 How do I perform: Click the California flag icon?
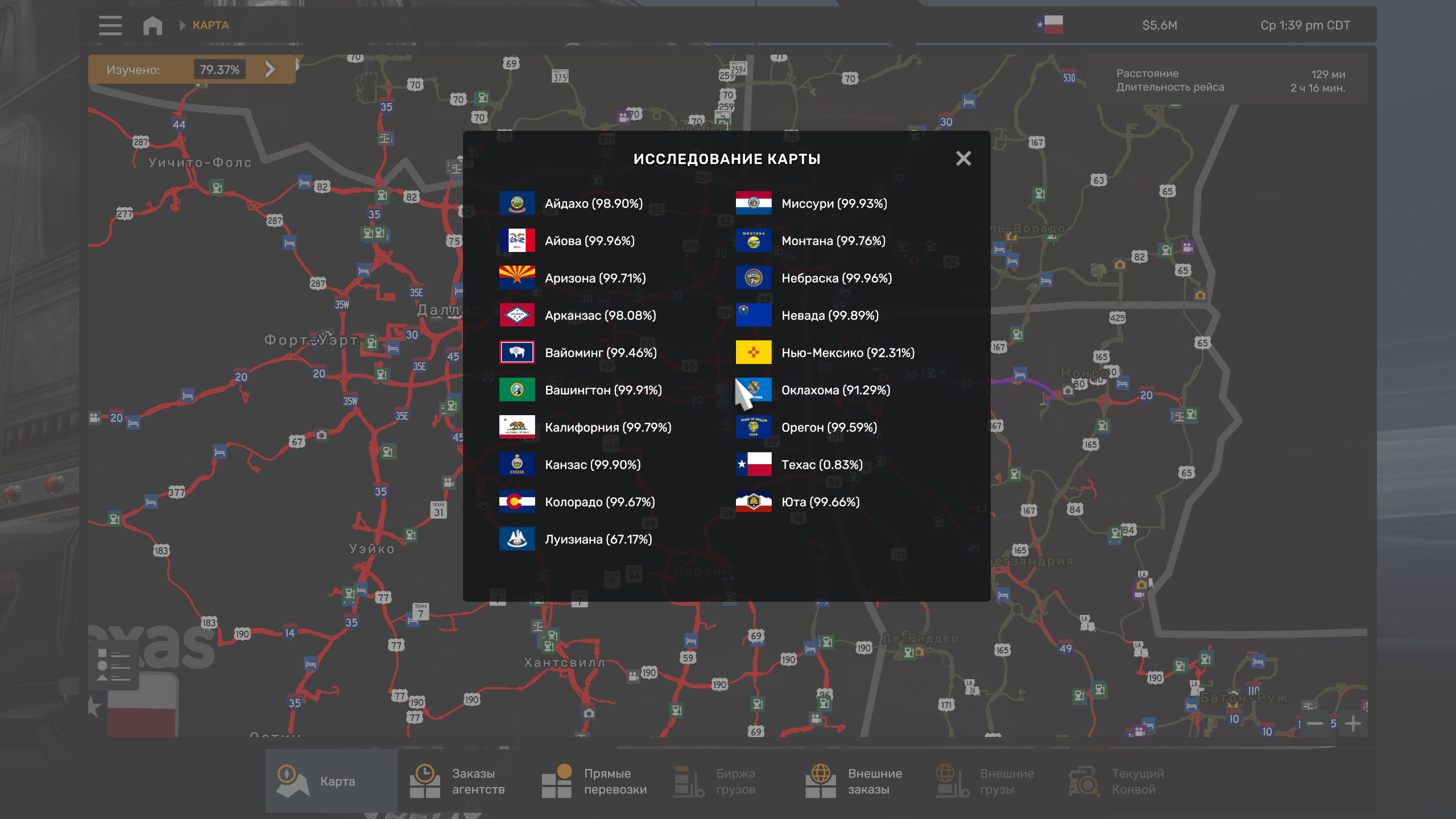(516, 427)
